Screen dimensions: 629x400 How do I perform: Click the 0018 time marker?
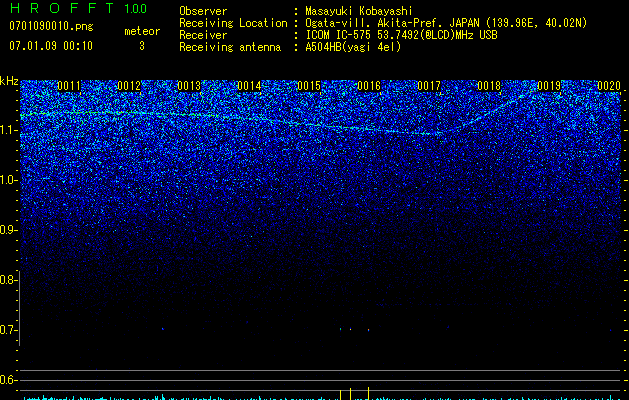(x=489, y=86)
